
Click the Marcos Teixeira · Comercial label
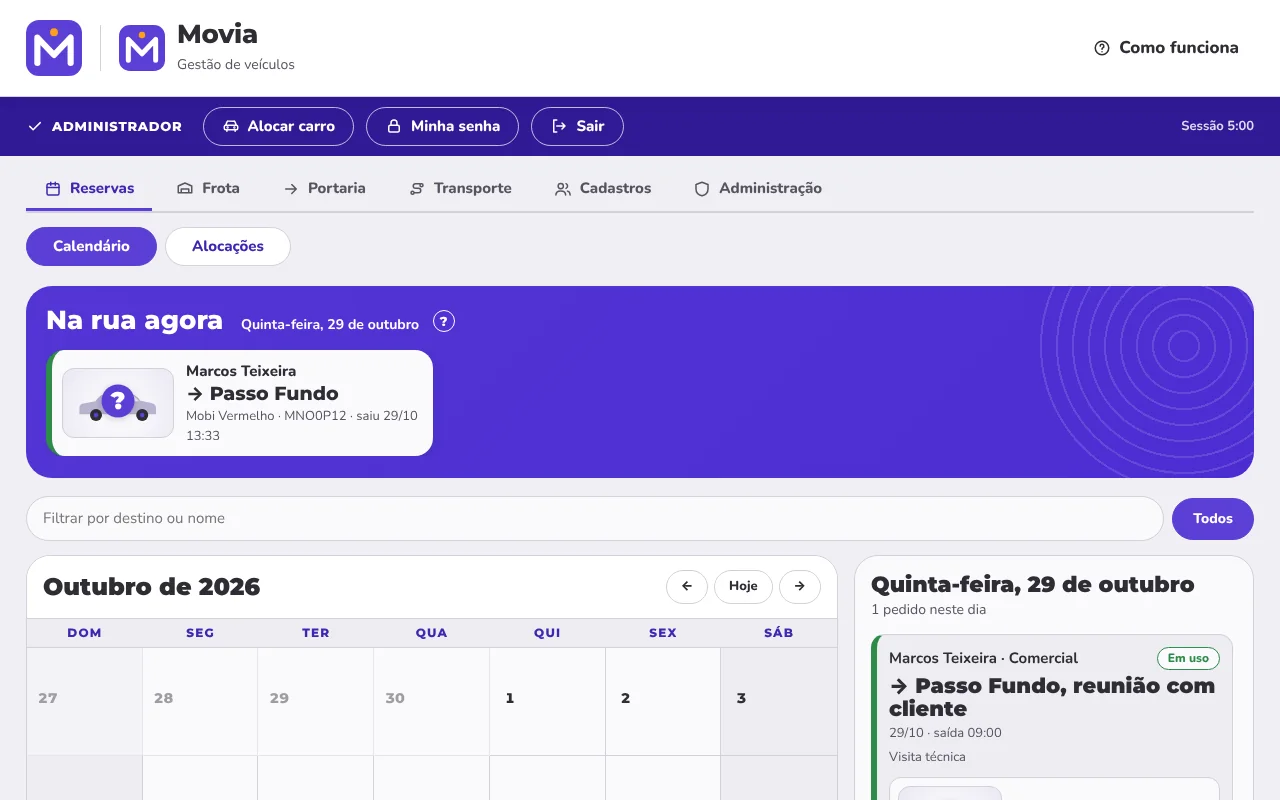983,658
